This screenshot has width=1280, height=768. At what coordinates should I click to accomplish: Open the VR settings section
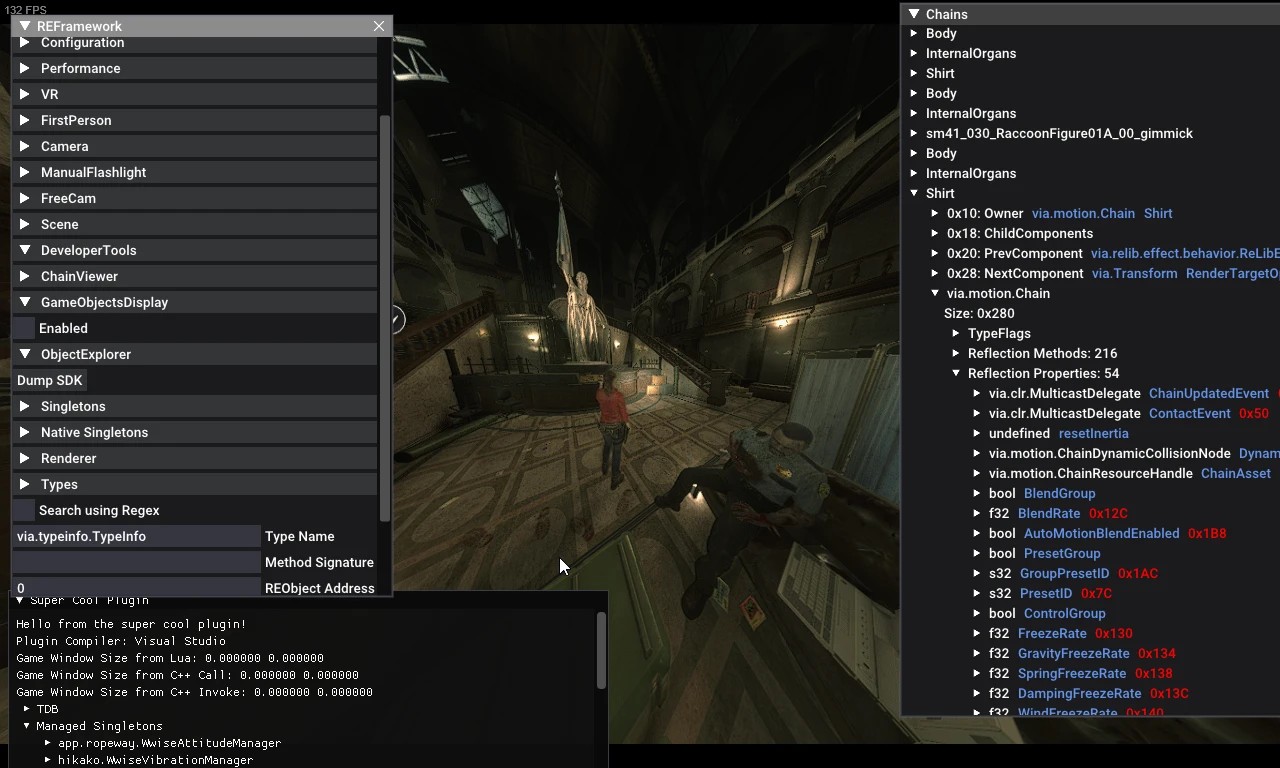195,94
